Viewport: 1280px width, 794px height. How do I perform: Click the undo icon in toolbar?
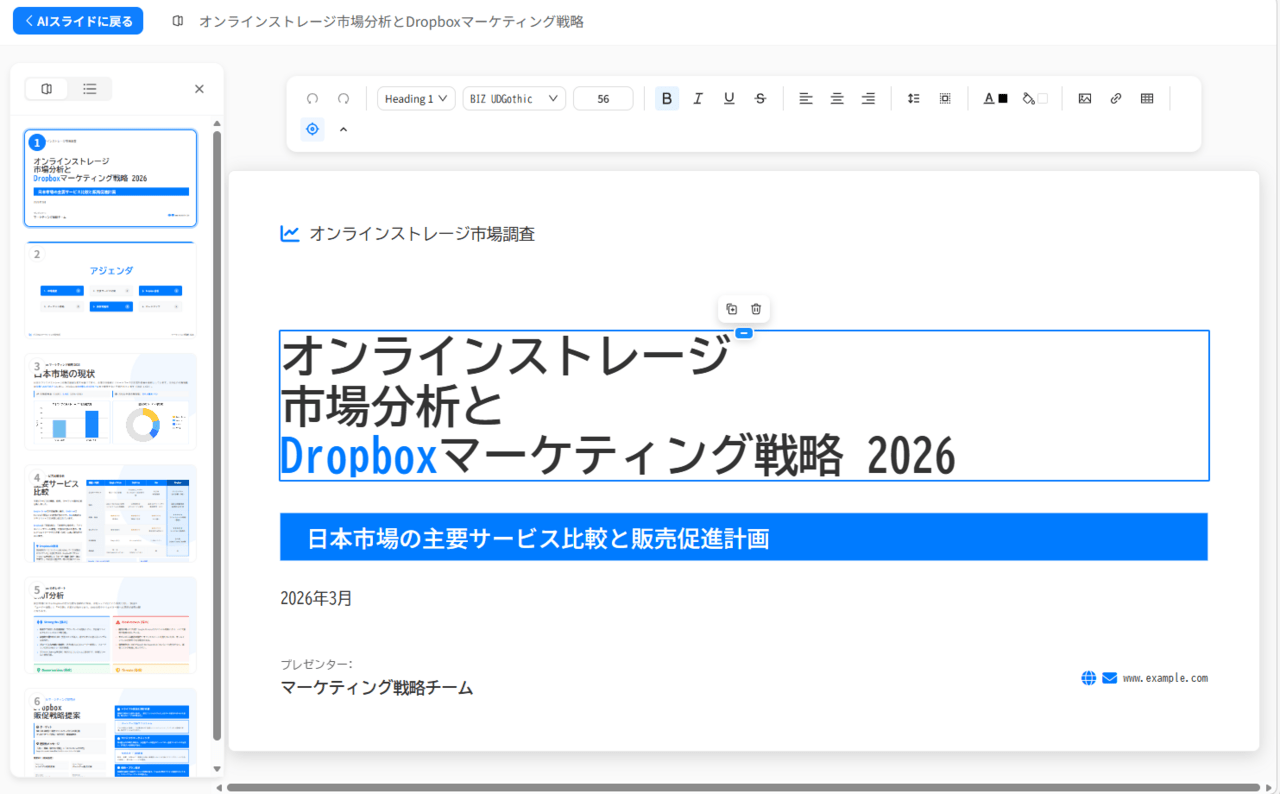point(312,99)
